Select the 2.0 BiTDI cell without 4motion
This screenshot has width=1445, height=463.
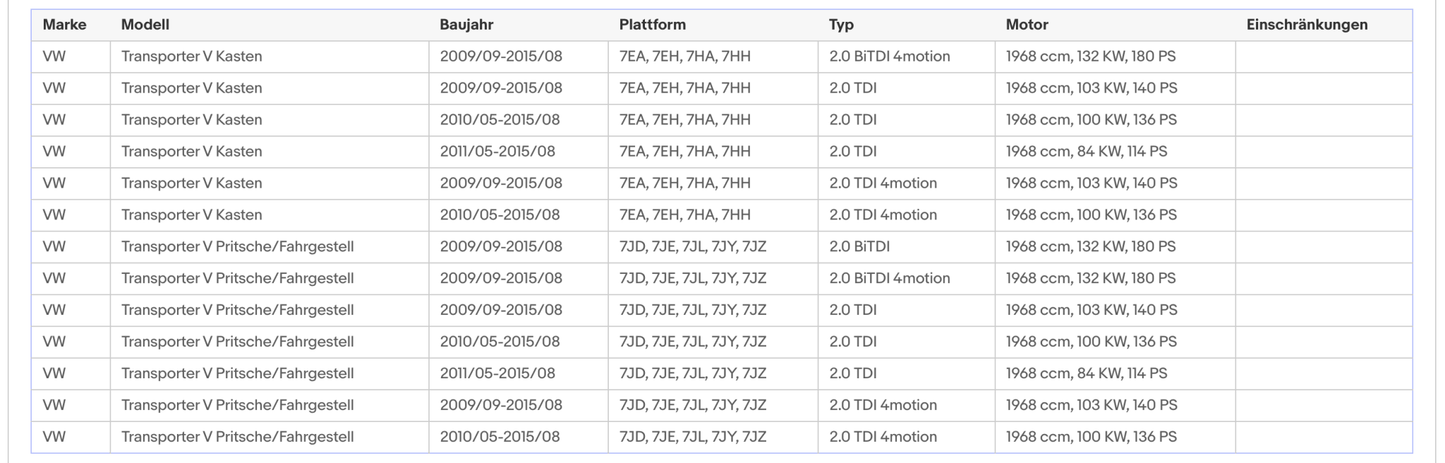click(860, 247)
